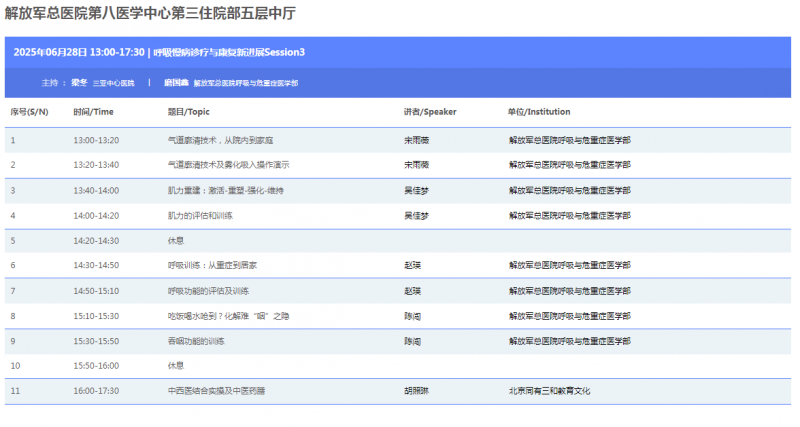Click moderator affiliation 三亚中心医院
Viewport: 800px width, 427px height.
coord(113,83)
